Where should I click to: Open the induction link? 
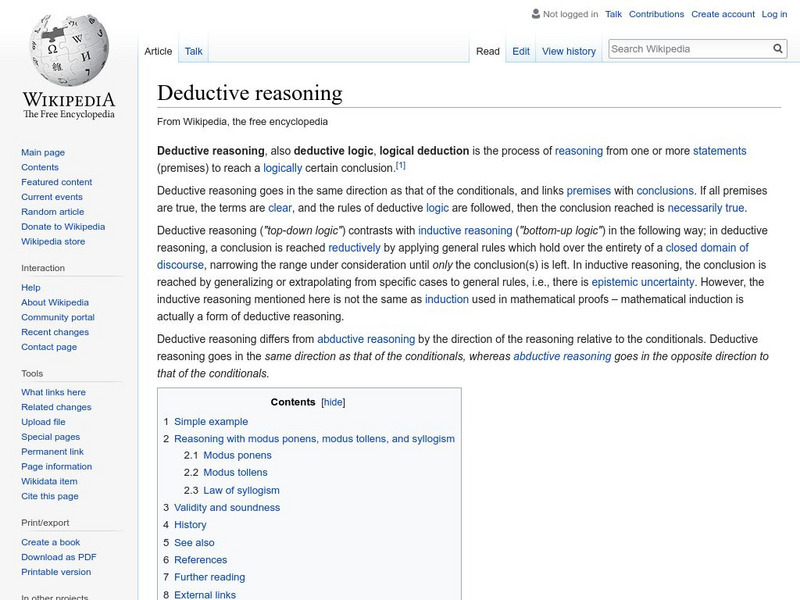(446, 299)
